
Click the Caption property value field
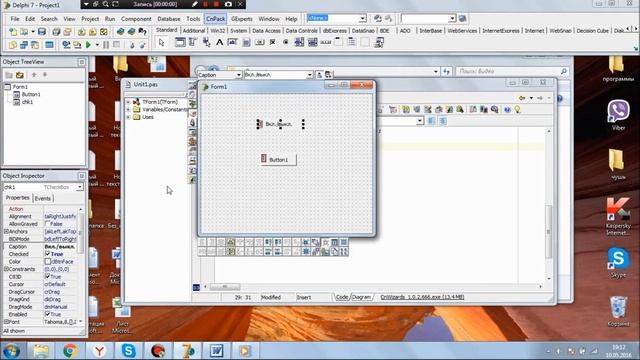[61, 247]
